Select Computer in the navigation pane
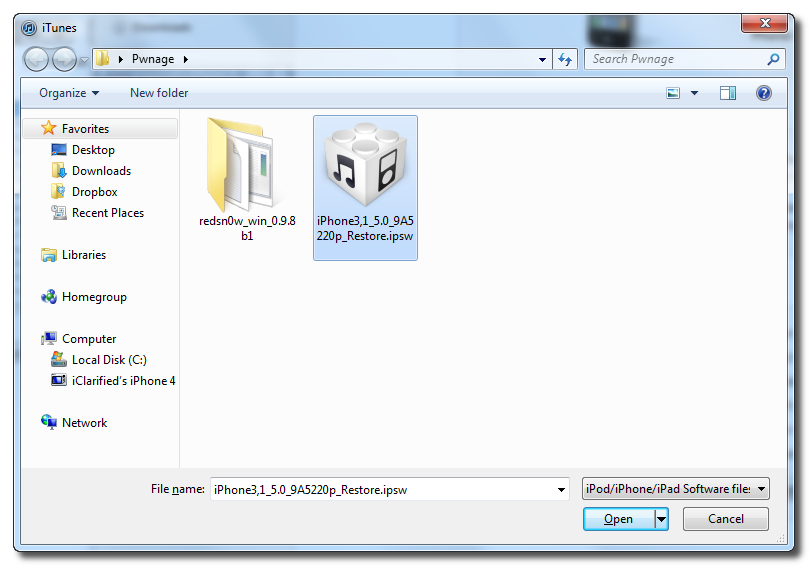This screenshot has height=566, width=809. coord(89,339)
